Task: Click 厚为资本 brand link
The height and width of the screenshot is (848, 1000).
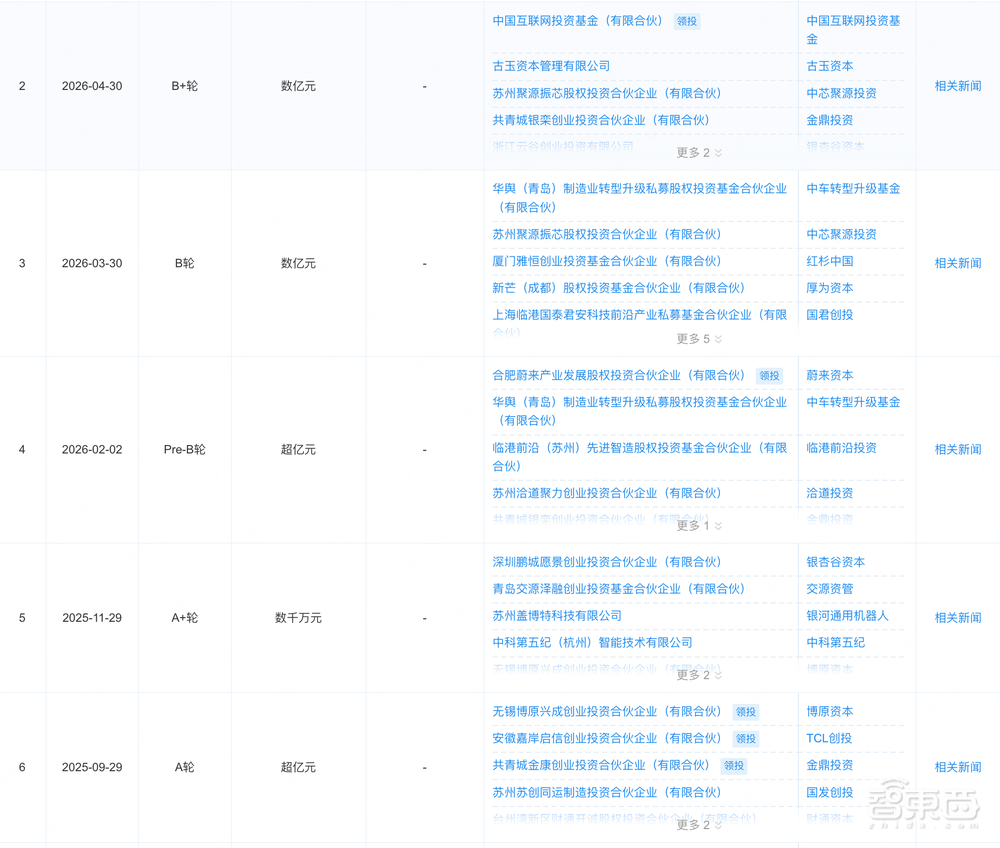Action: pos(830,288)
